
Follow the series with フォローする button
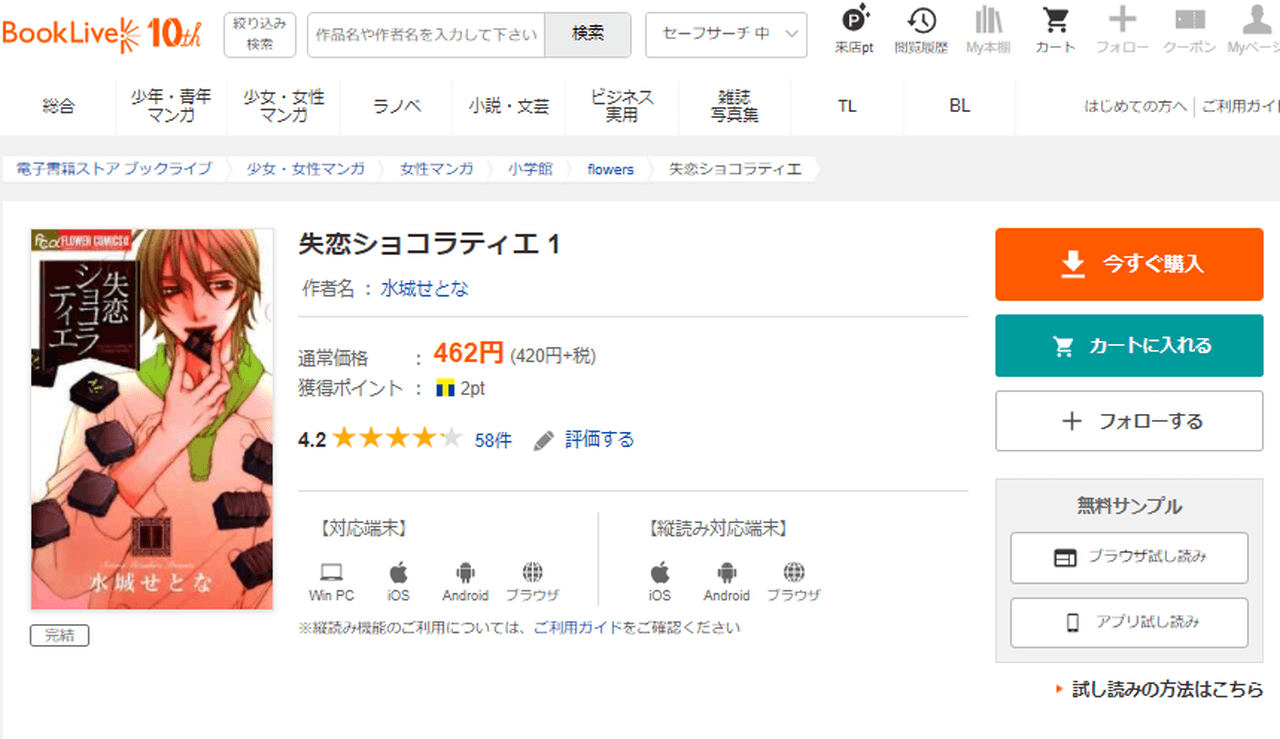[x=1129, y=421]
